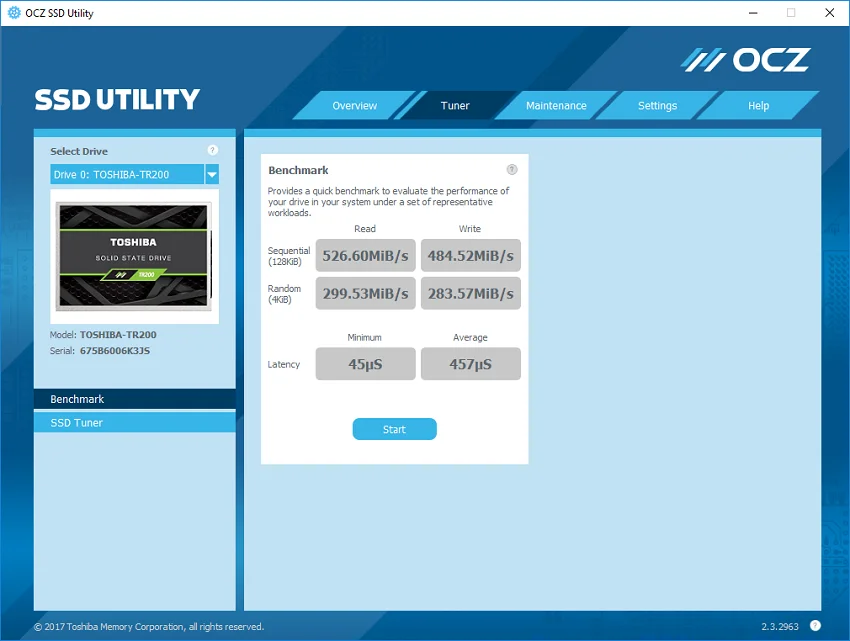Select the Tuner tab
Screen dimensions: 850x641
click(x=455, y=106)
